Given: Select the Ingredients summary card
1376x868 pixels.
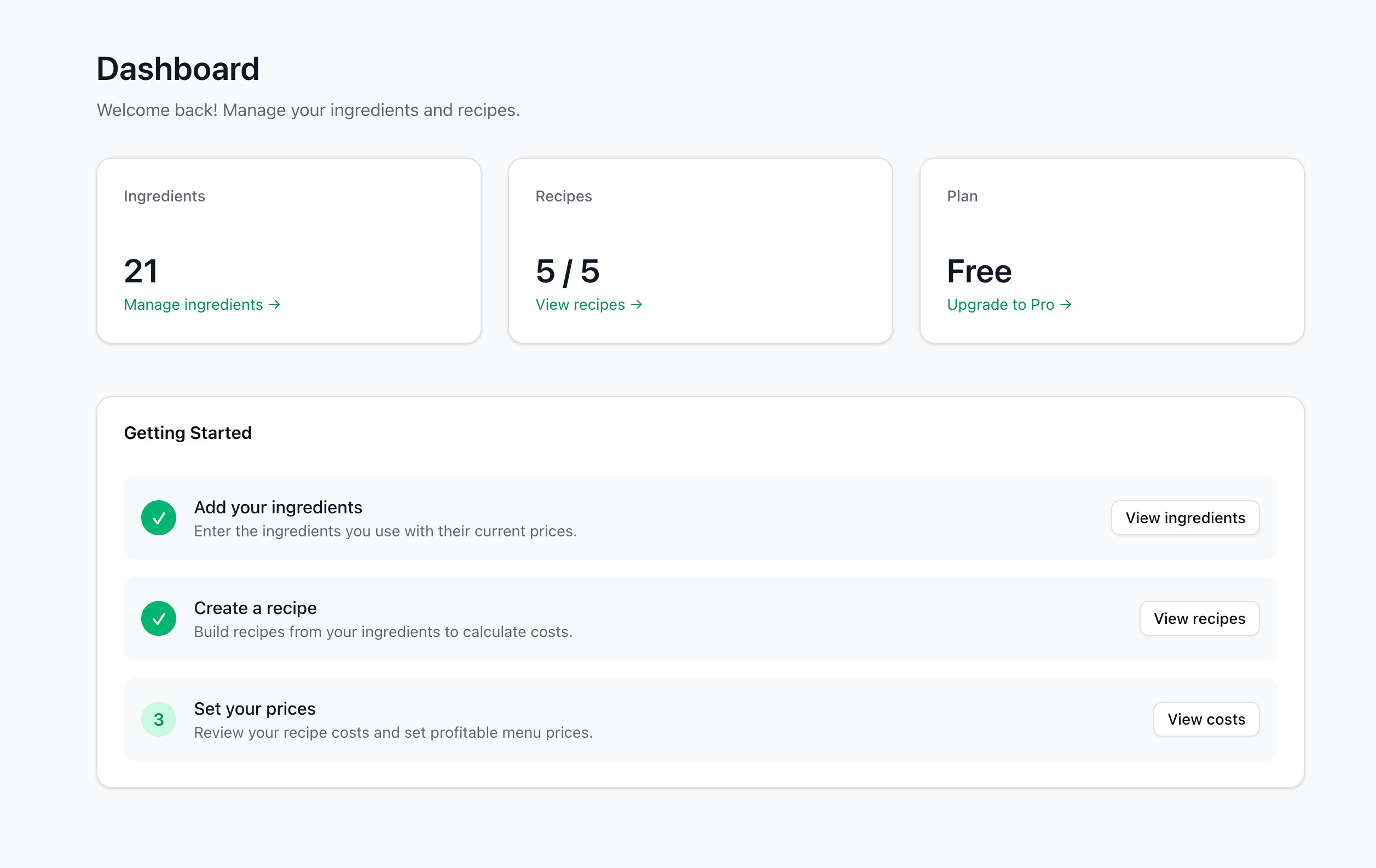Looking at the screenshot, I should (x=288, y=250).
